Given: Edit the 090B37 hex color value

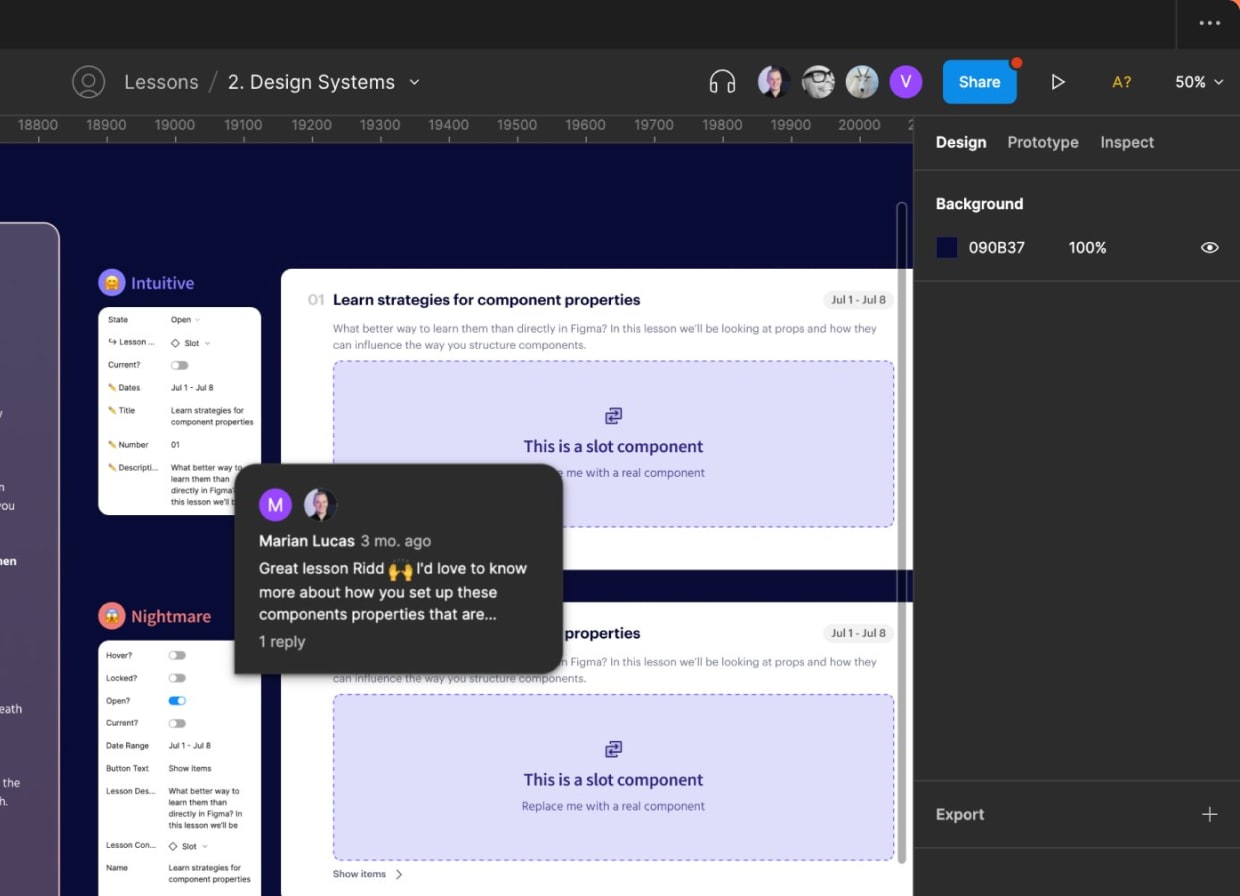Looking at the screenshot, I should point(997,247).
